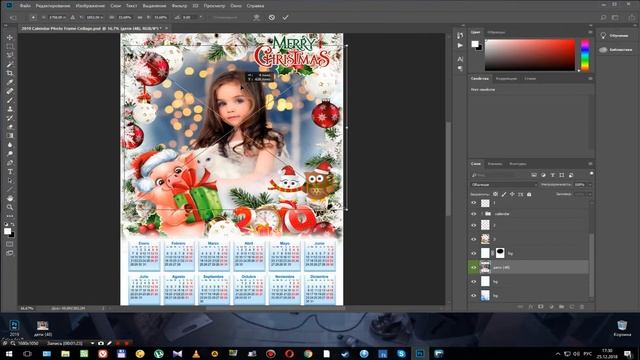This screenshot has width=640, height=360.
Task: Expand the calendar layer group
Action: [x=482, y=214]
